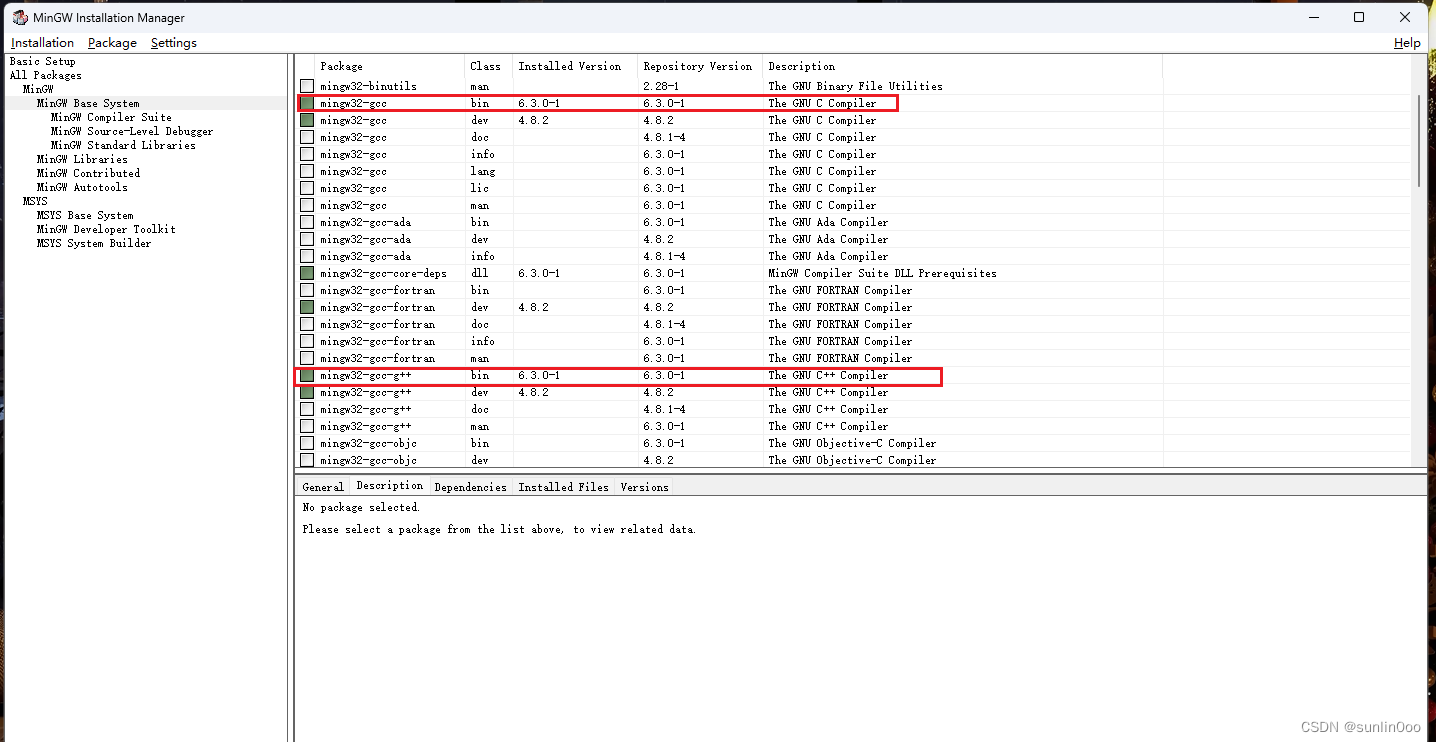Open the Help menu

tap(1407, 43)
